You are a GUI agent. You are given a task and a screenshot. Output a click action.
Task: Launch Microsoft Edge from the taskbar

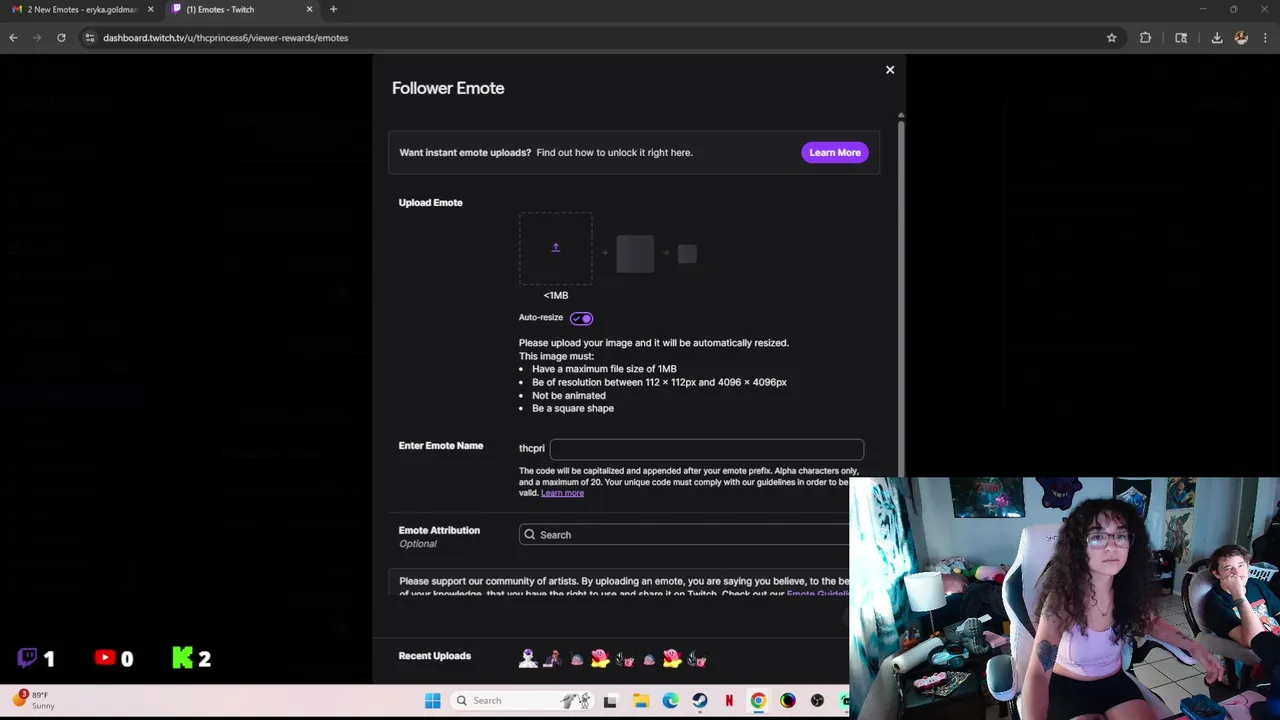pyautogui.click(x=670, y=700)
